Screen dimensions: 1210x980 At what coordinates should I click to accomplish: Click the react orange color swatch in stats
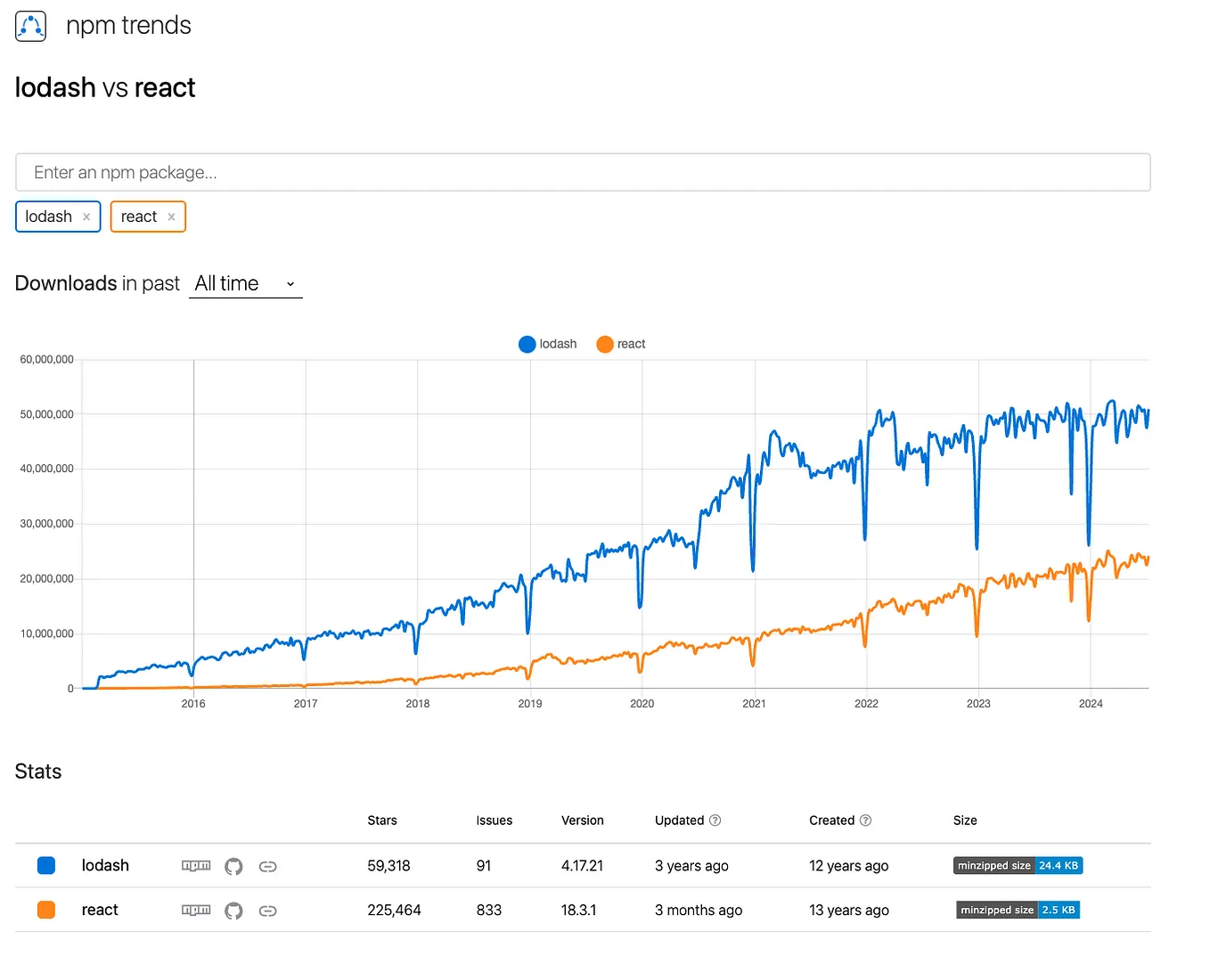[x=46, y=910]
